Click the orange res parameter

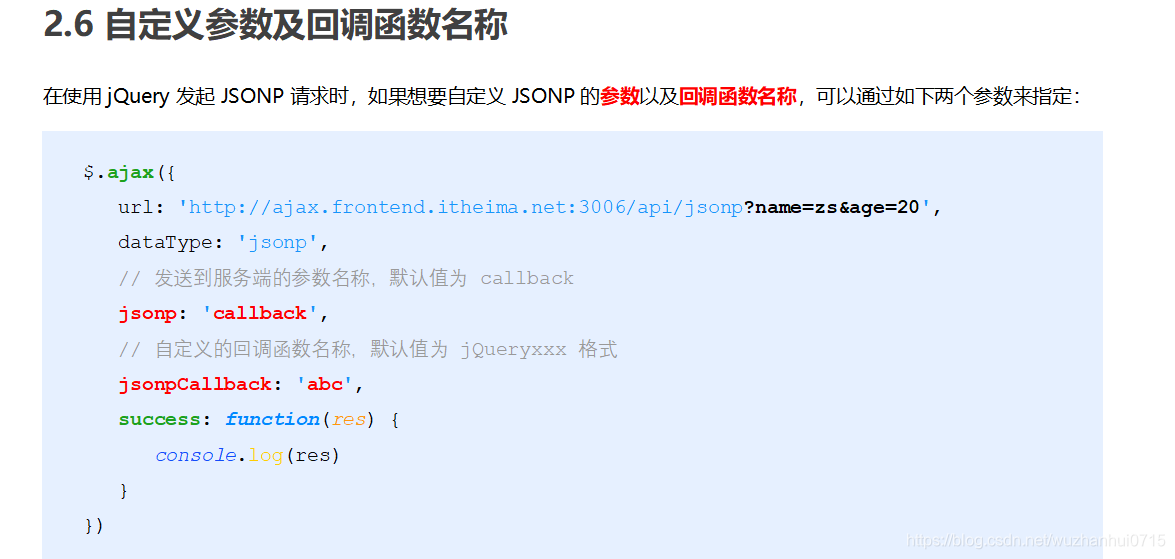(349, 419)
